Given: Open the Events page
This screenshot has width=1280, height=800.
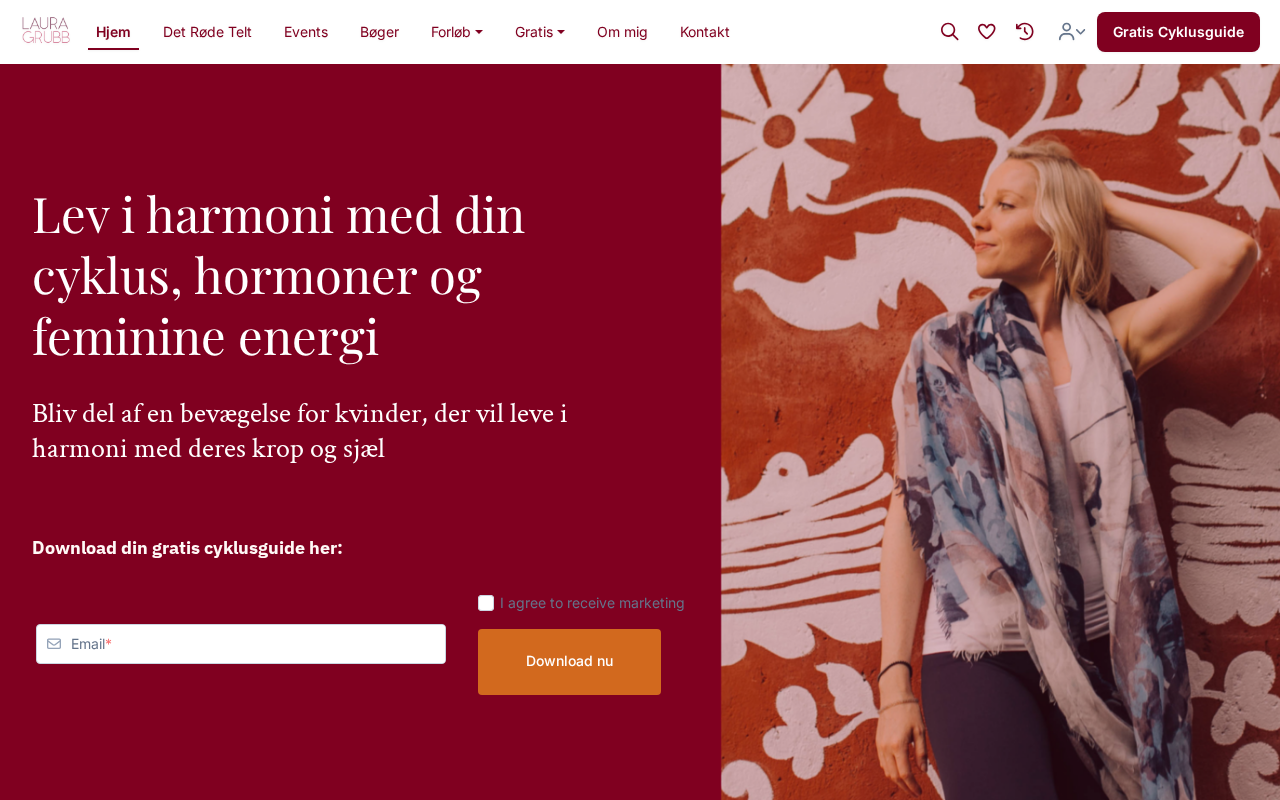Looking at the screenshot, I should (x=306, y=32).
